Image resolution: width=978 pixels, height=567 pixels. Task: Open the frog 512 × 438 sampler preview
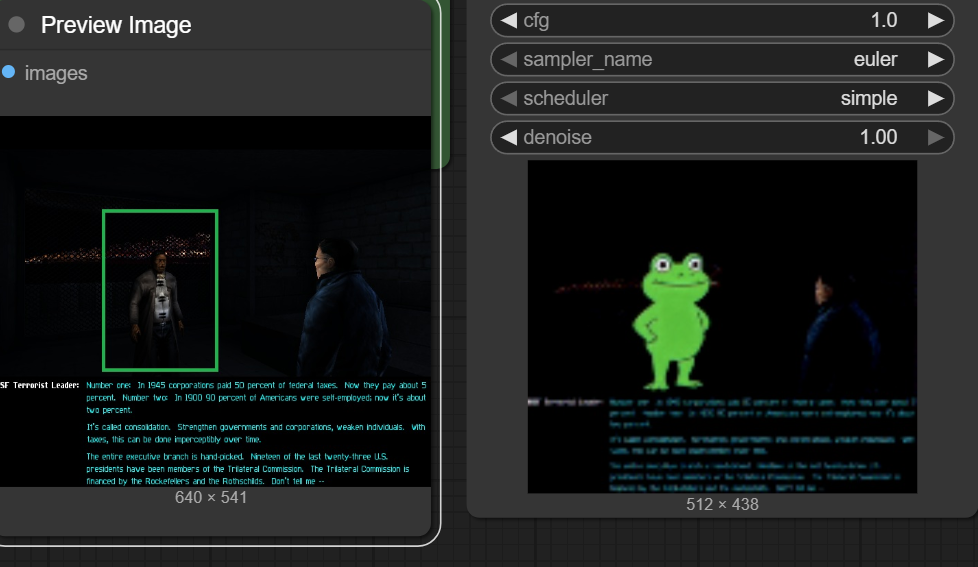[722, 327]
